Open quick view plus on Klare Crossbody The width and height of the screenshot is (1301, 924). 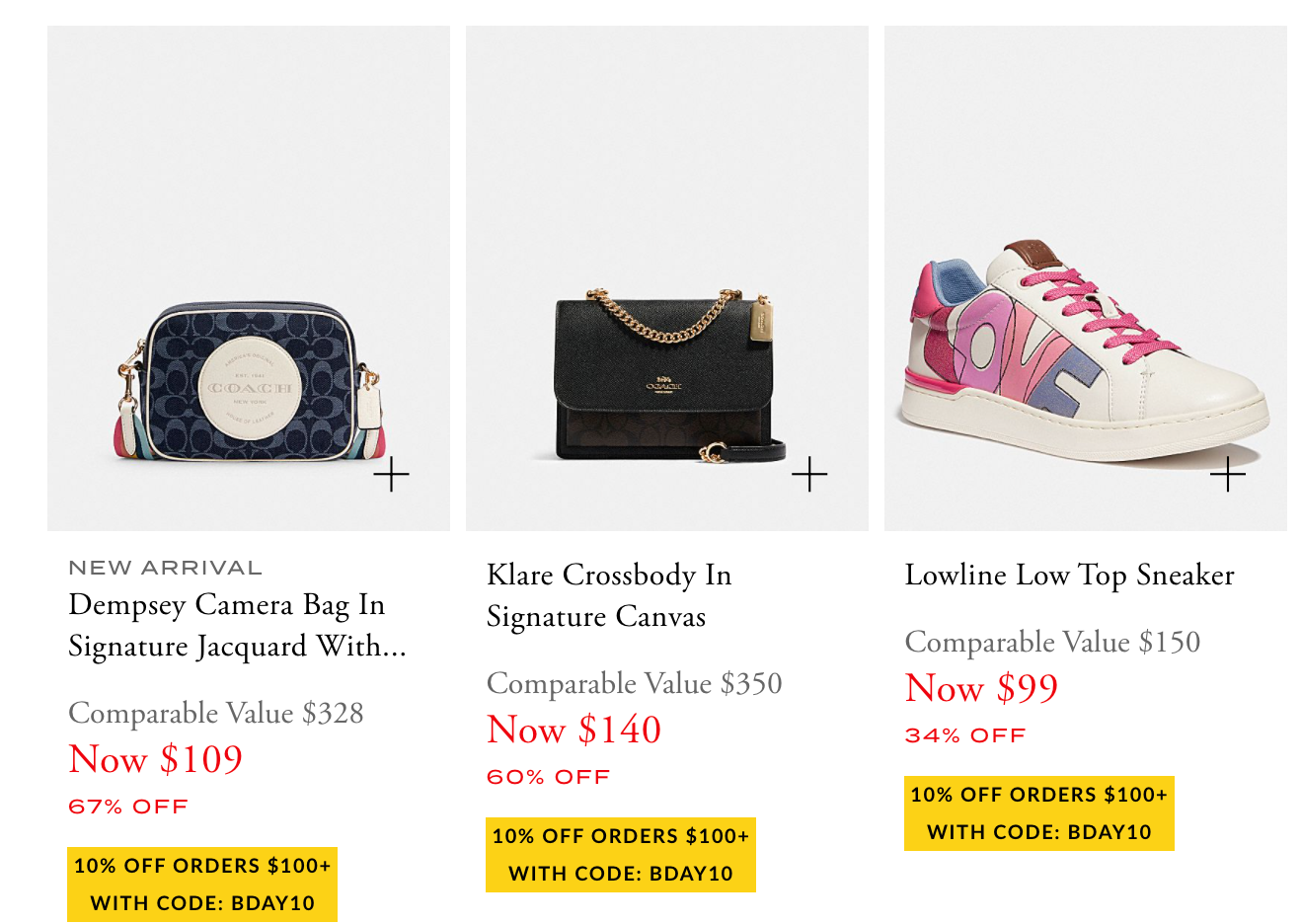click(x=809, y=475)
